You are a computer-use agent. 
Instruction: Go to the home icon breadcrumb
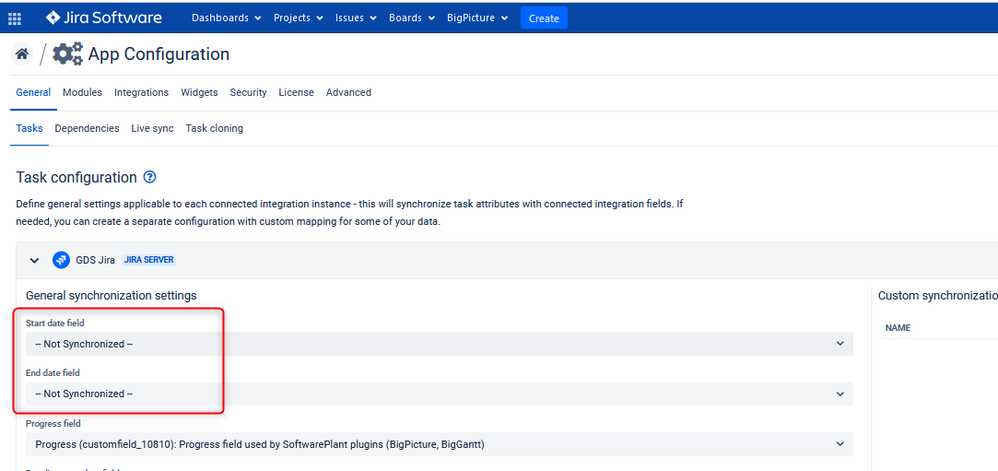pos(22,54)
